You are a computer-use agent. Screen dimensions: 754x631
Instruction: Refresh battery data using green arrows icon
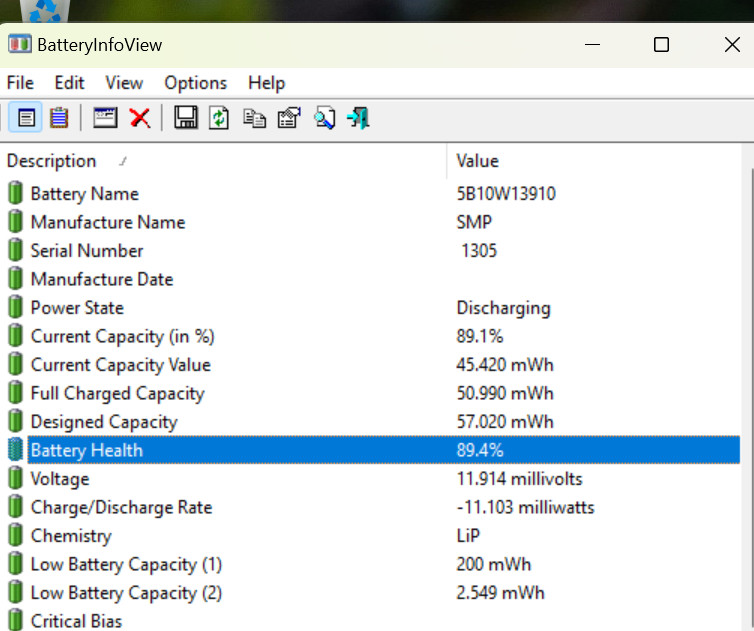(x=219, y=118)
